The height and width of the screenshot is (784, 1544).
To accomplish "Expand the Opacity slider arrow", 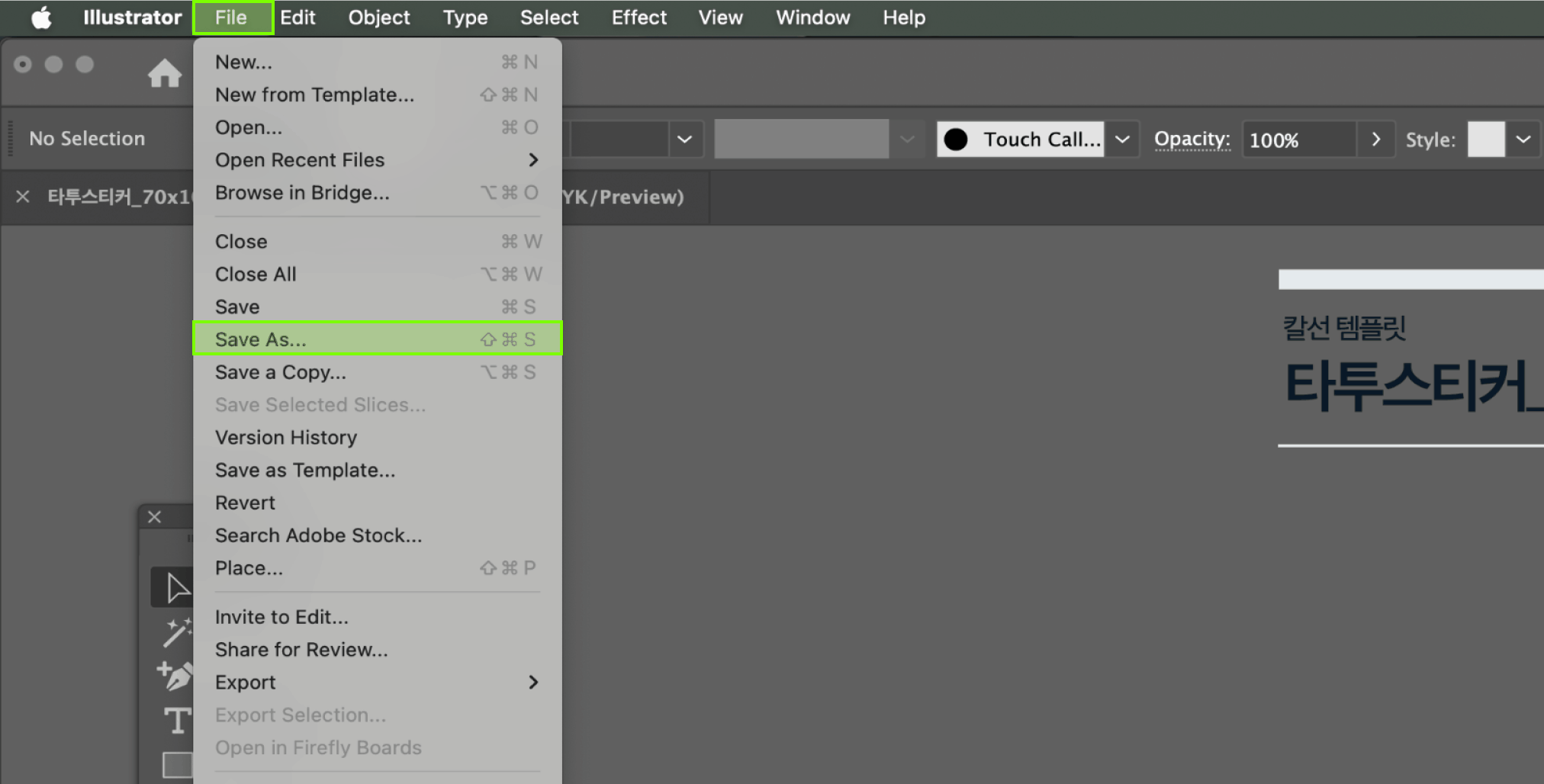I will tap(1376, 140).
